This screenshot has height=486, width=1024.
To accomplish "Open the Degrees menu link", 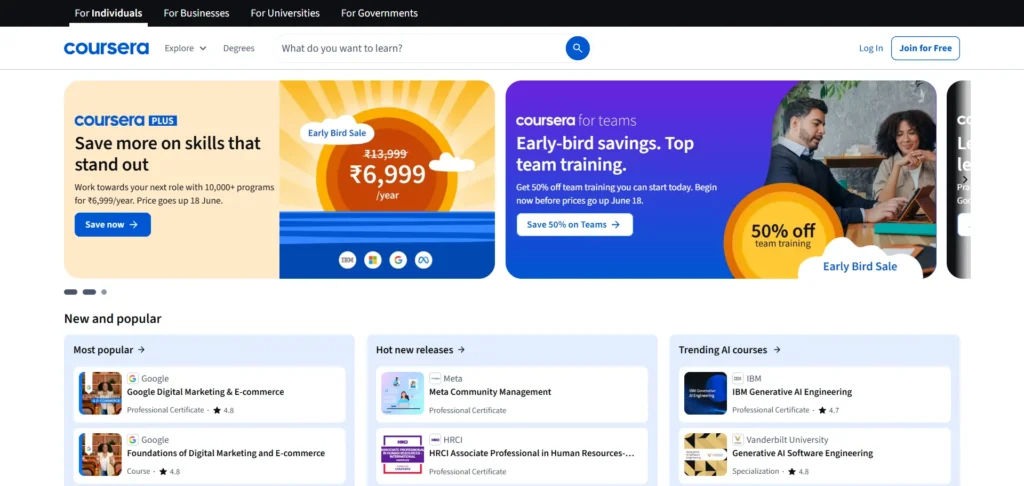I will 239,48.
